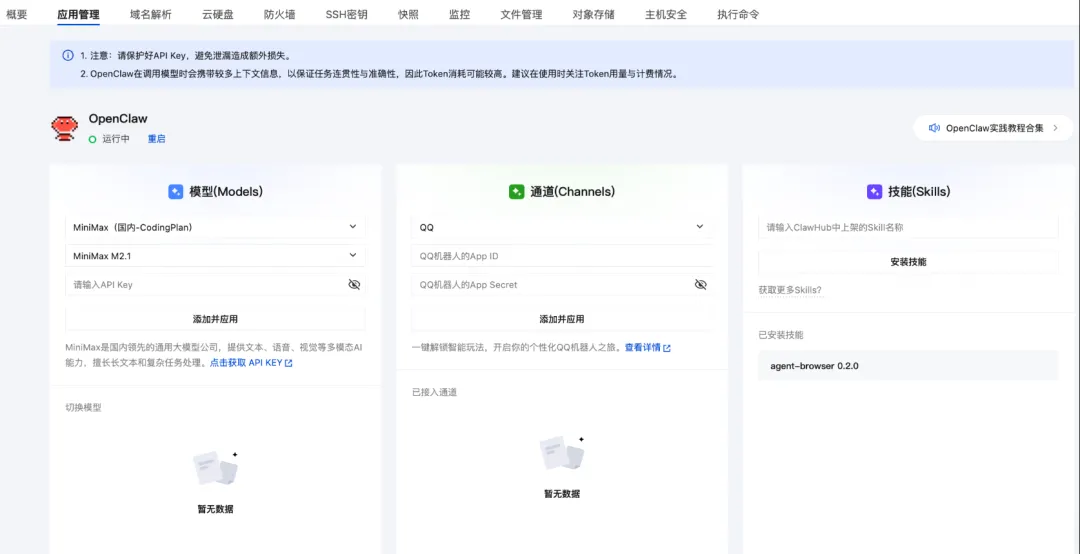
Task: Select the 应用管理 tab
Action: (x=79, y=14)
